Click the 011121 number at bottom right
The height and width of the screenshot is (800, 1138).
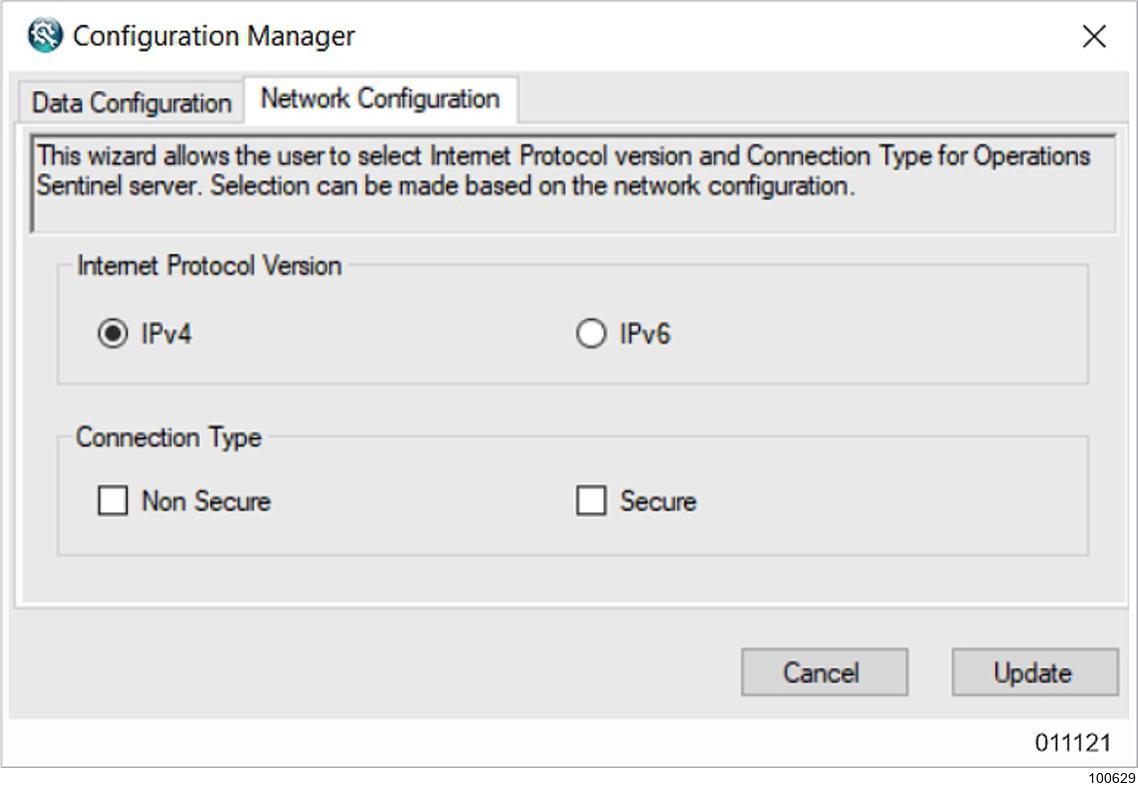[1073, 743]
